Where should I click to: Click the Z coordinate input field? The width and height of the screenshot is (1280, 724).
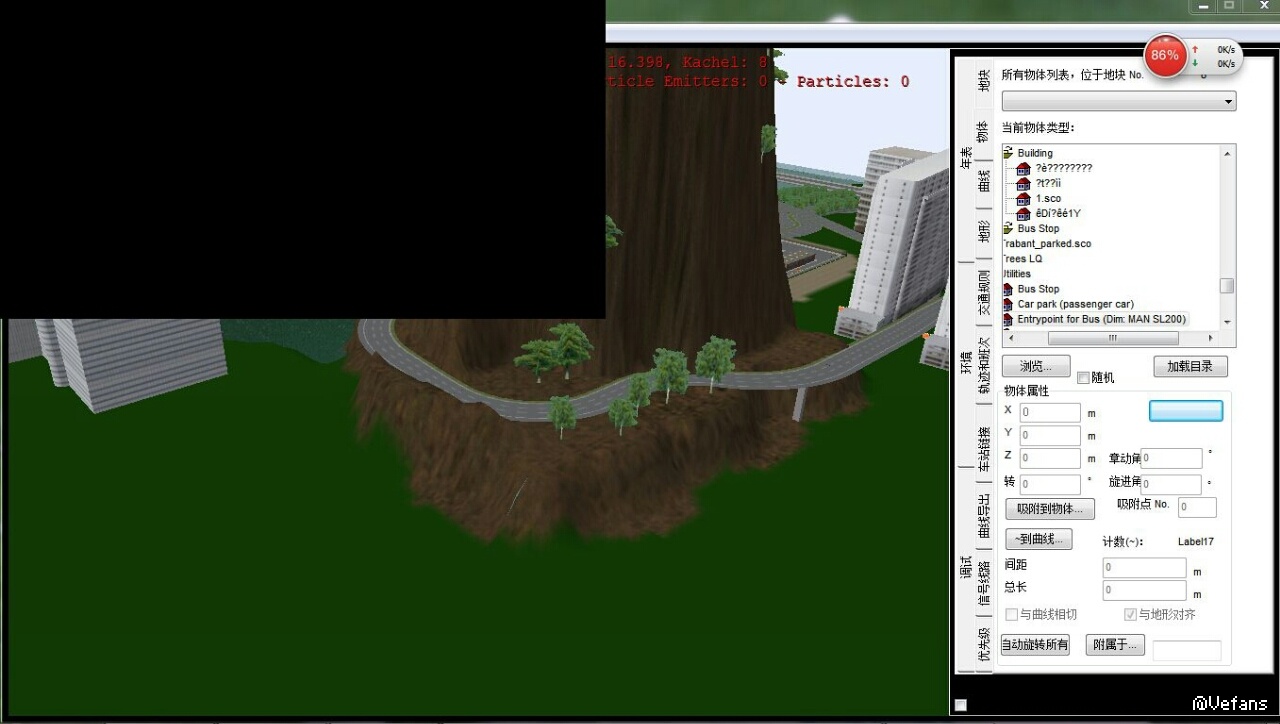(x=1050, y=458)
